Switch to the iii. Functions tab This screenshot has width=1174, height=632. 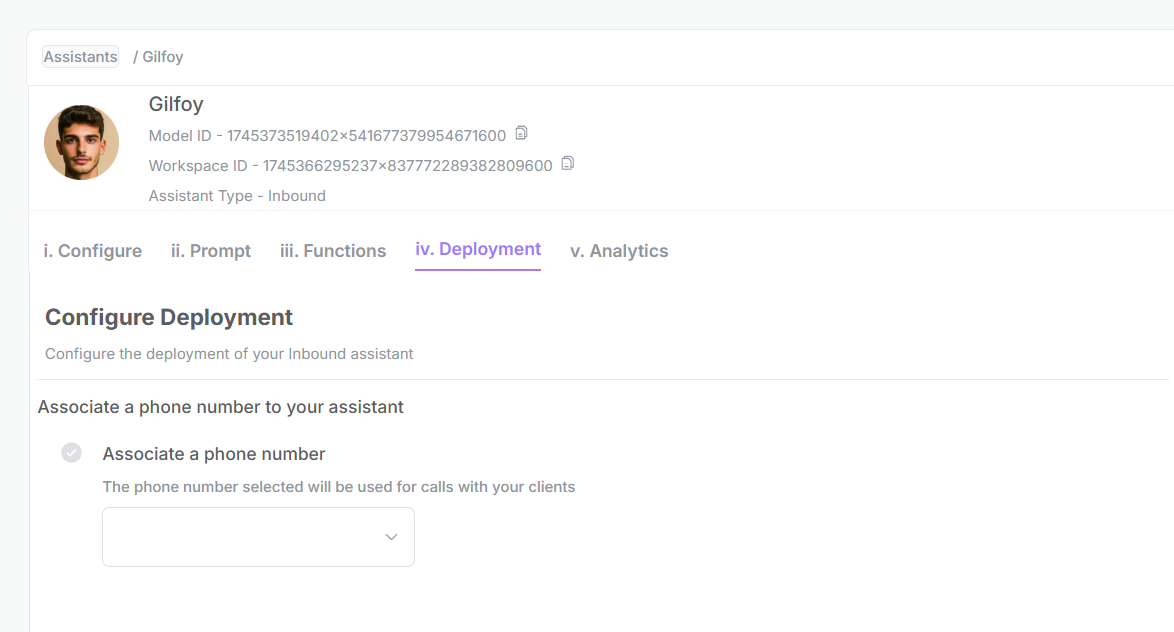click(x=333, y=251)
